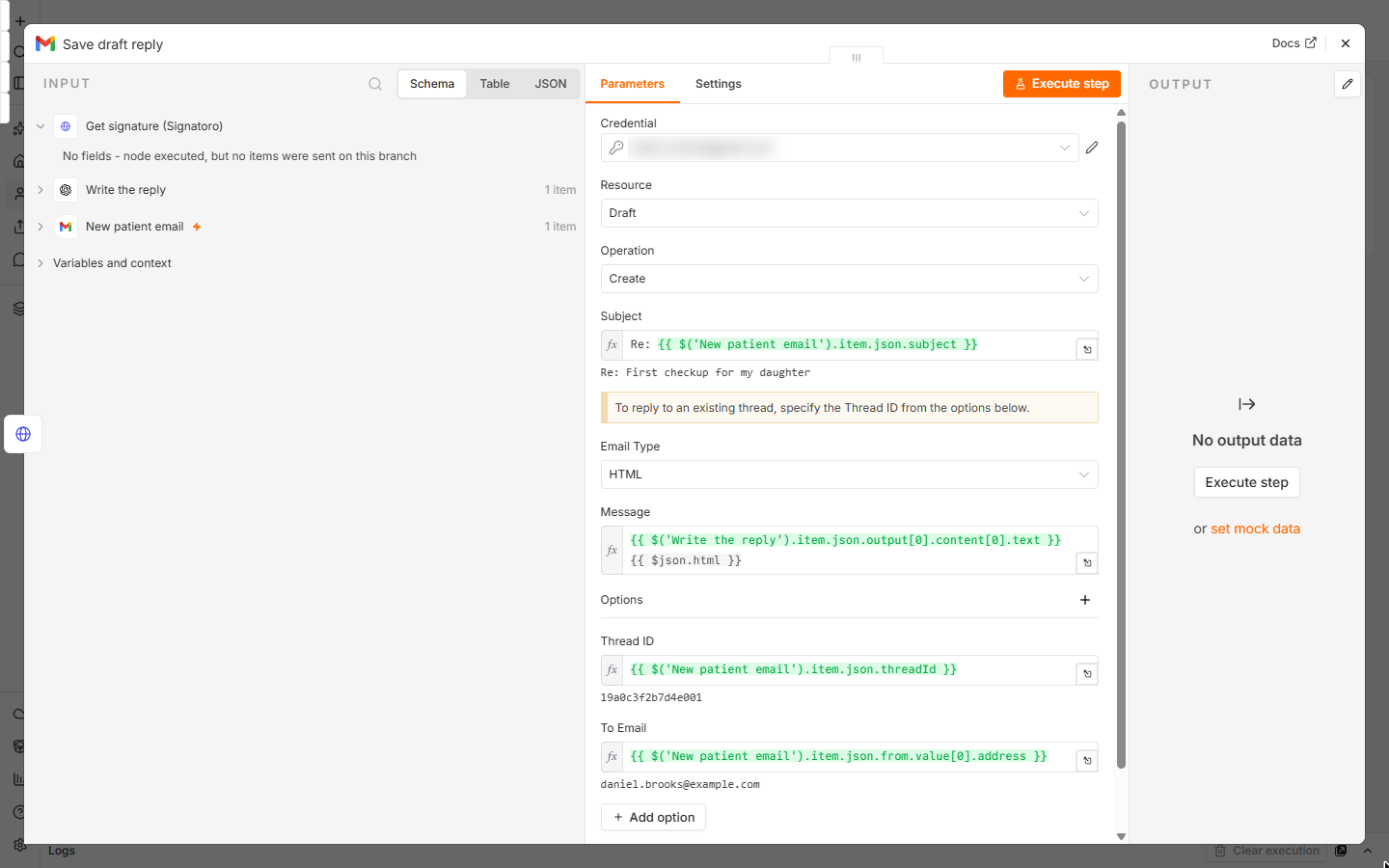Click the fx icon of the To Email field
1389x868 pixels.
click(x=612, y=757)
